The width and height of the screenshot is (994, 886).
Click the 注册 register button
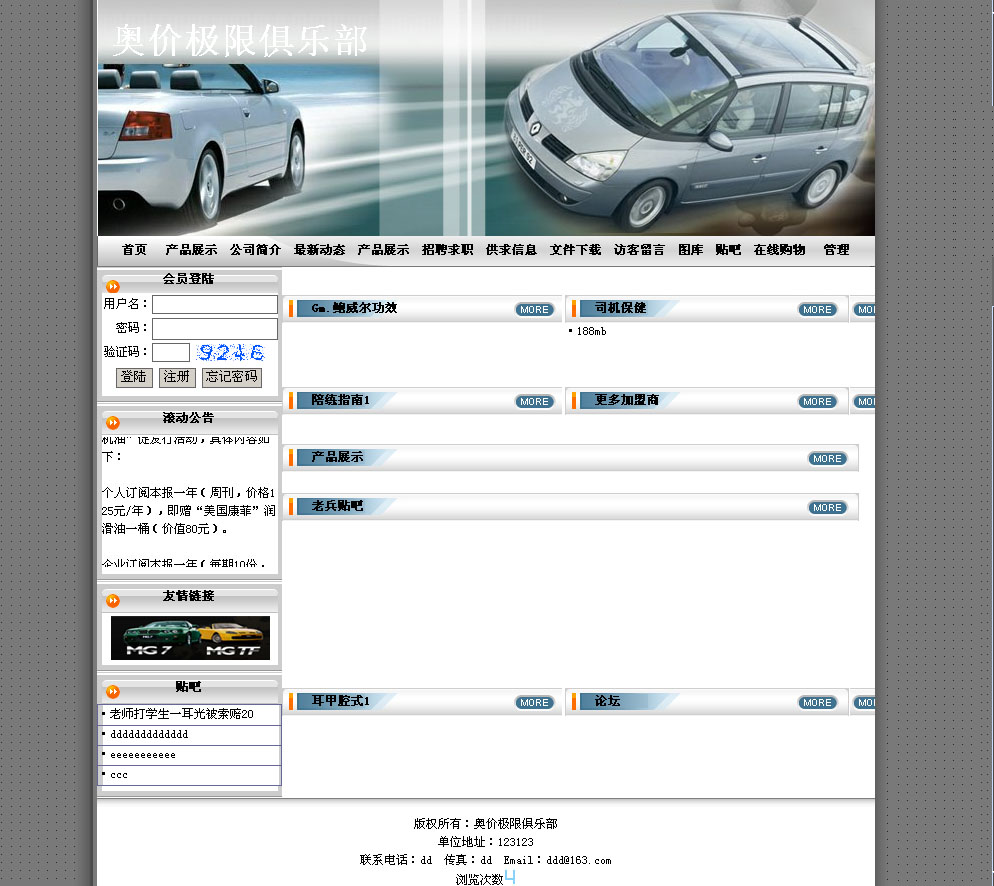177,377
